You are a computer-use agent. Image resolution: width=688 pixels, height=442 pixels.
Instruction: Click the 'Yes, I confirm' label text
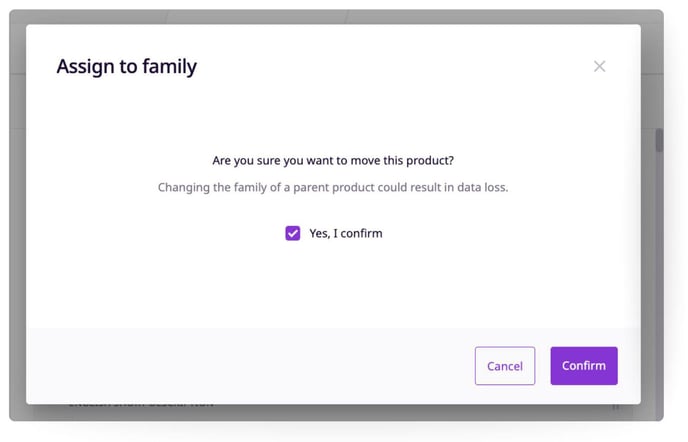346,233
